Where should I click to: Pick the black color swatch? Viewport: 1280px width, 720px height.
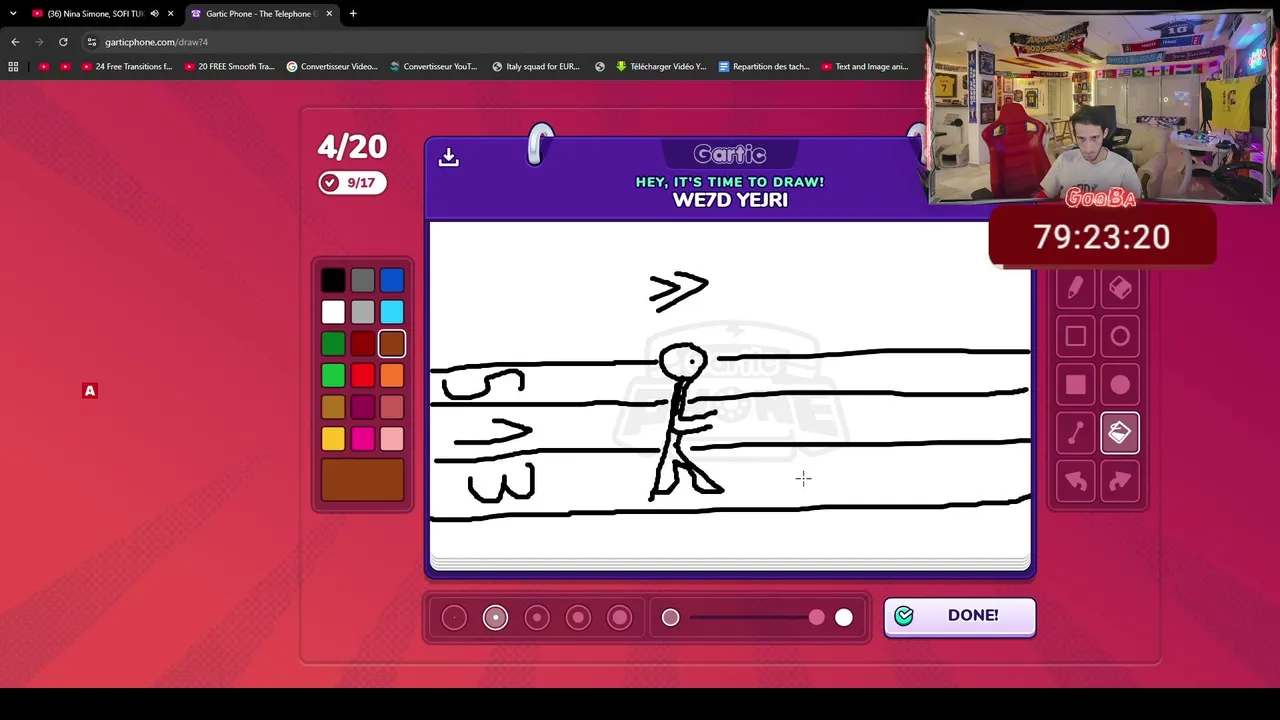333,281
